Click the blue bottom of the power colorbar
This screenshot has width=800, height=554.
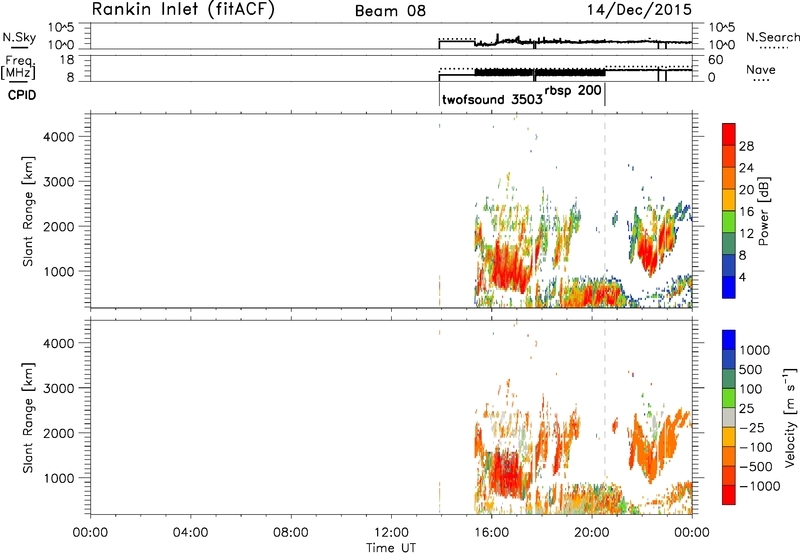729,287
